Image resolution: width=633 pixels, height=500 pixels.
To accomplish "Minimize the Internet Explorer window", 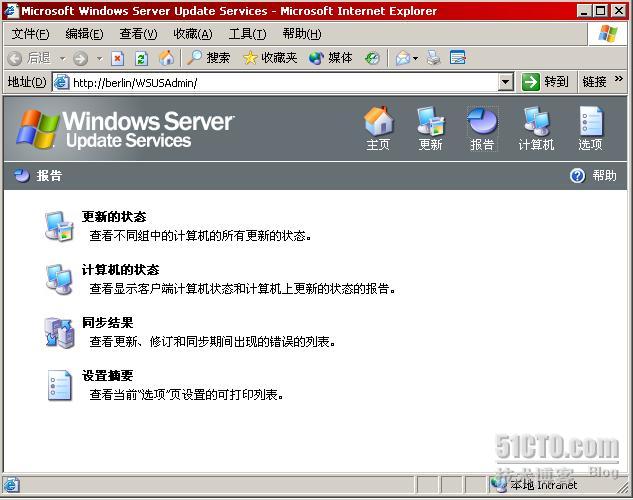I will point(584,10).
